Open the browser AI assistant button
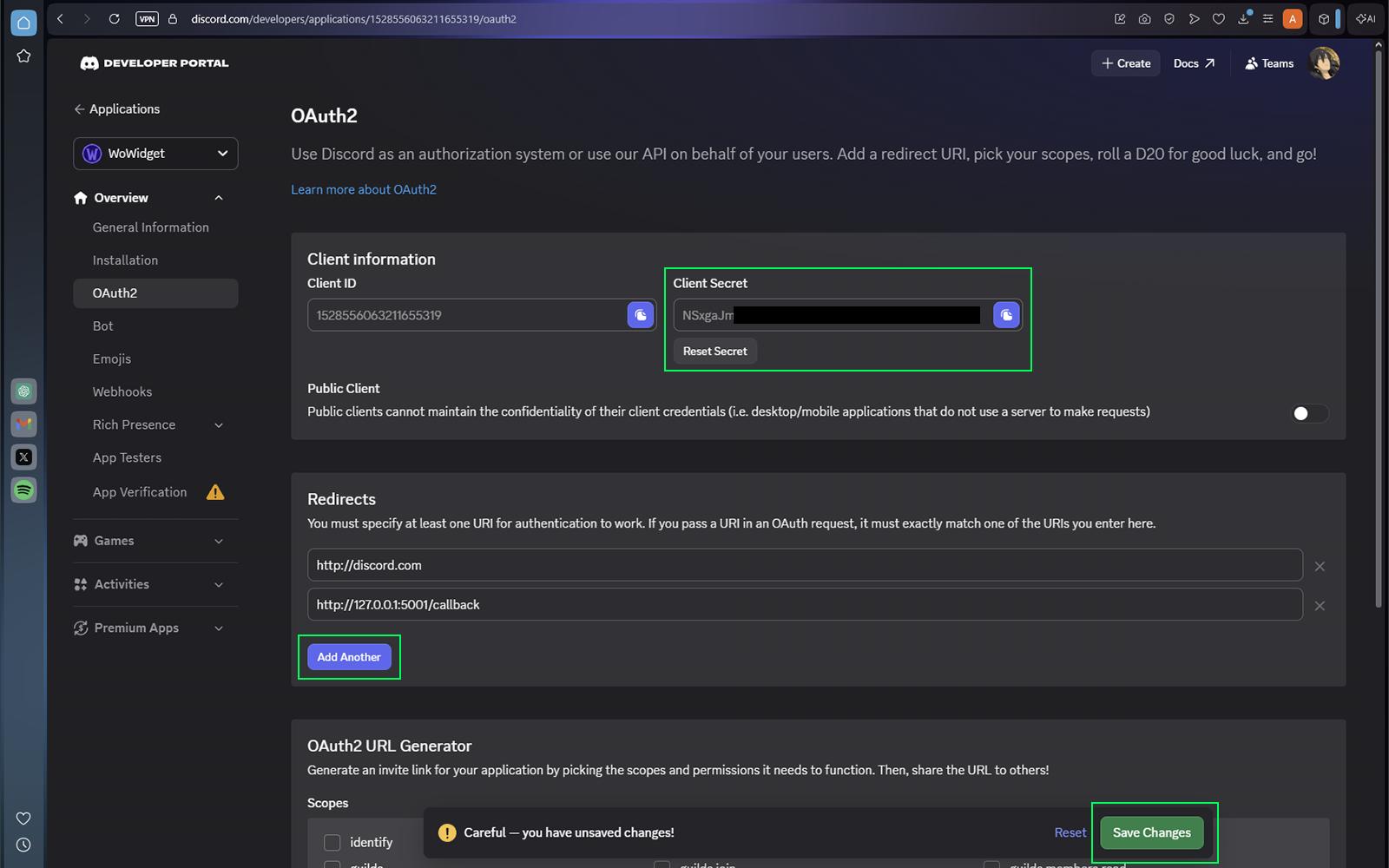The height and width of the screenshot is (868, 1389). 1366,18
